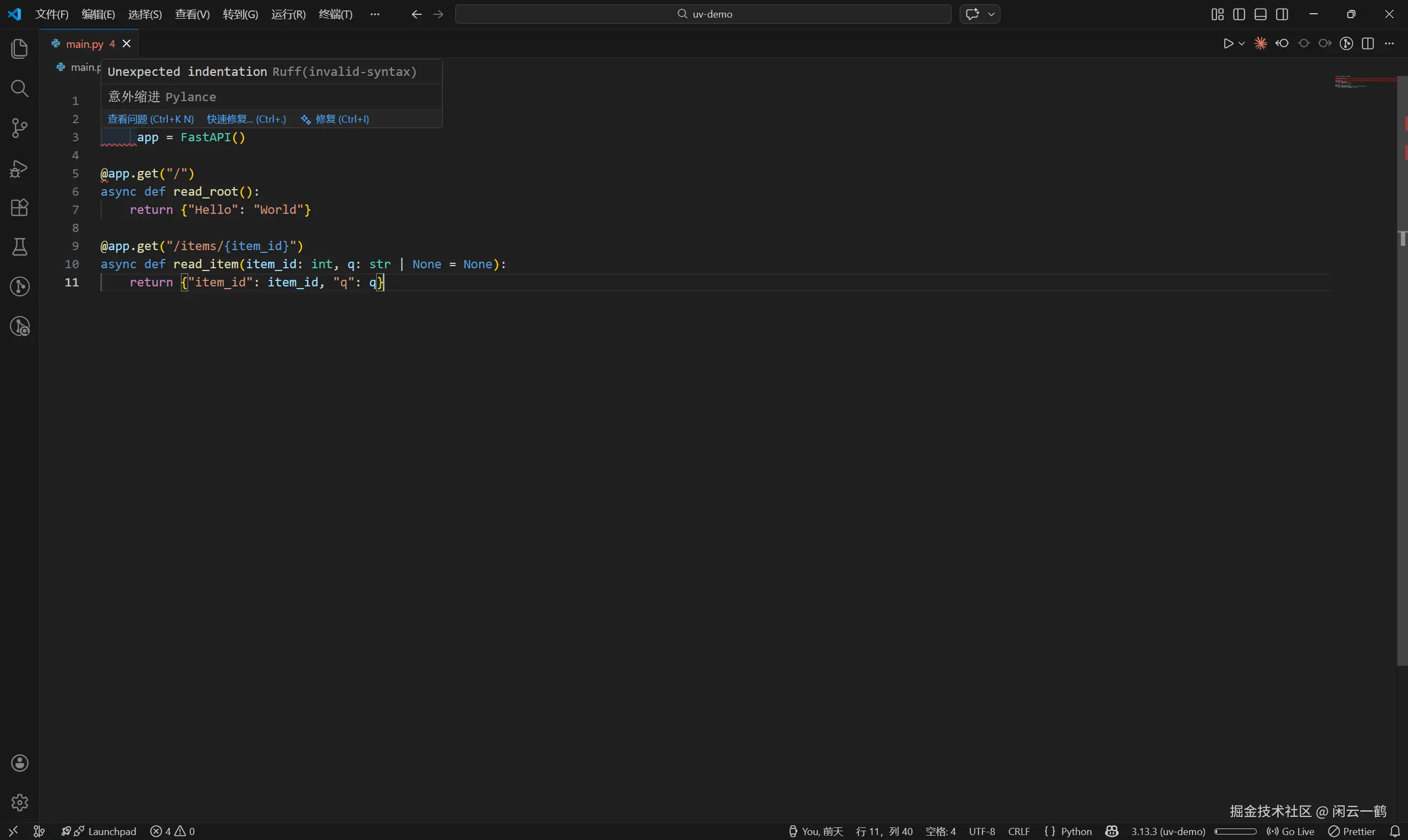This screenshot has height=840, width=1408.
Task: Open the CRLF line ending selector
Action: tap(1019, 831)
